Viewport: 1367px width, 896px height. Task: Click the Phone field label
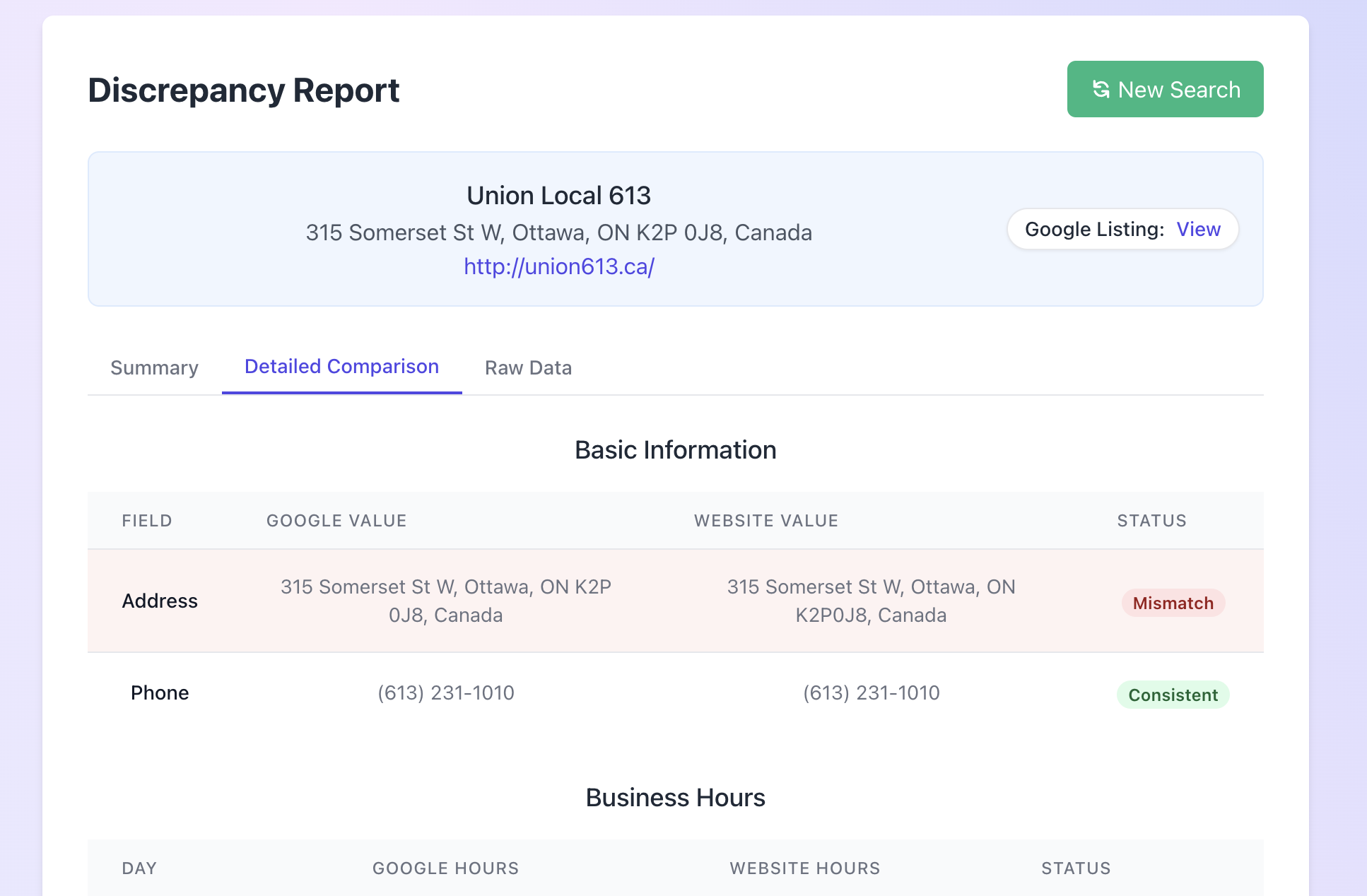coord(160,692)
